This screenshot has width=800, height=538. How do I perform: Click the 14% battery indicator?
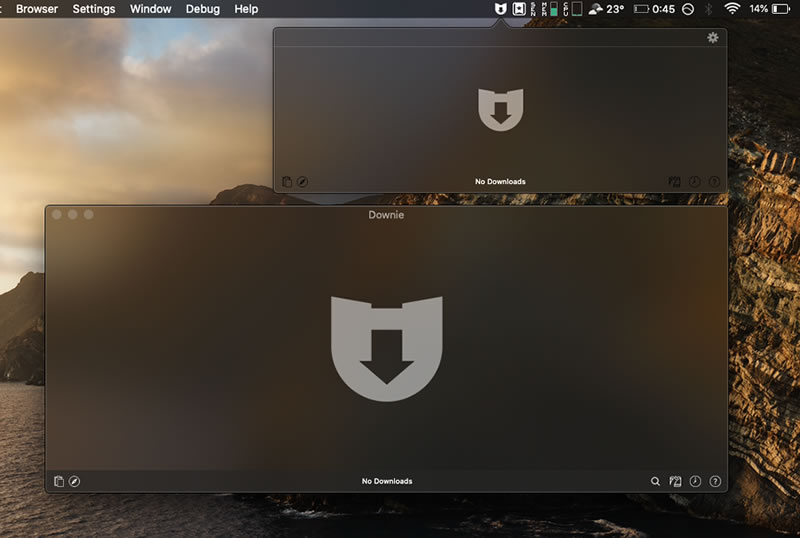pos(769,9)
